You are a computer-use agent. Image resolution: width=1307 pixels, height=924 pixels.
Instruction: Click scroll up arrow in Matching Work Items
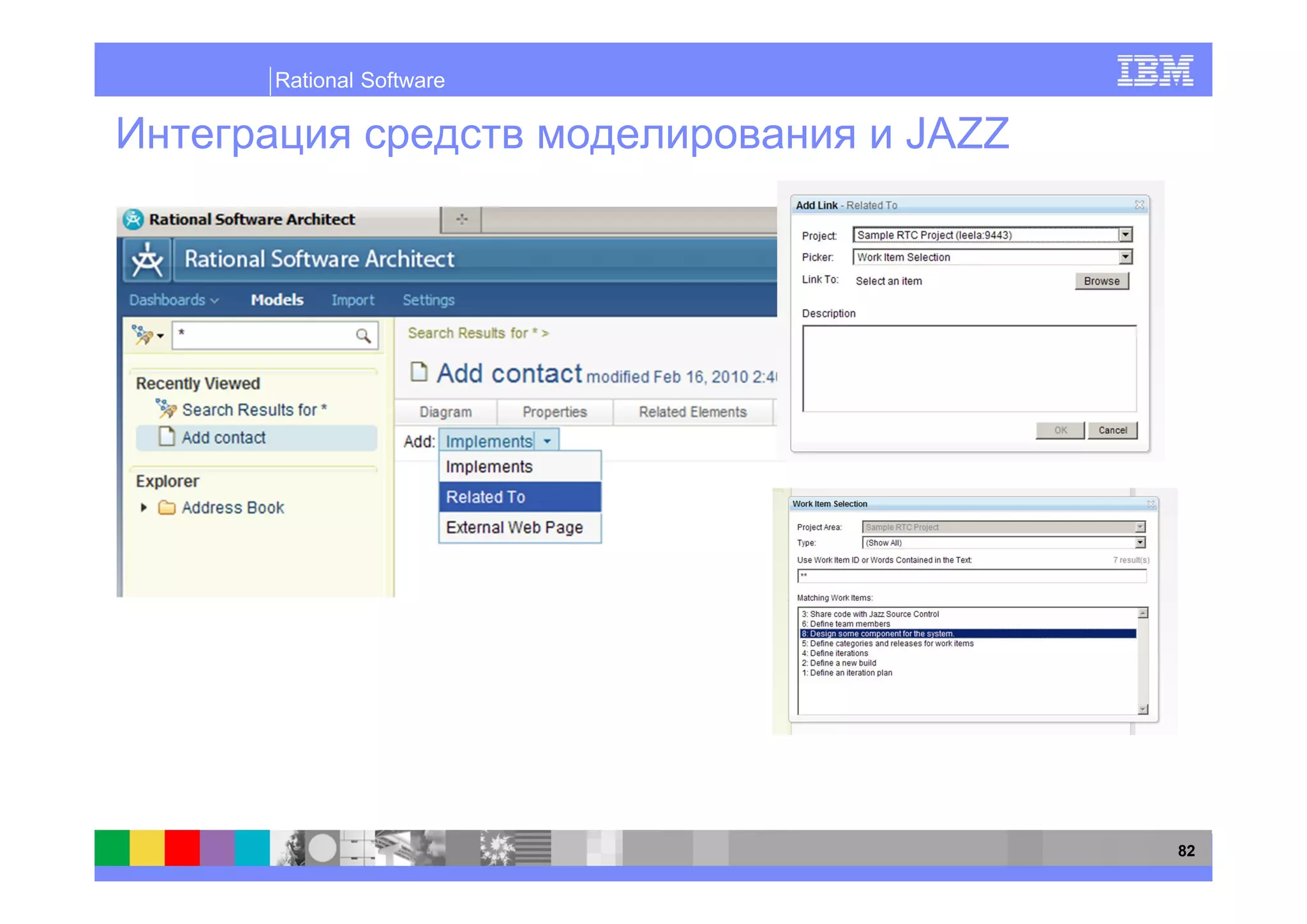1143,613
